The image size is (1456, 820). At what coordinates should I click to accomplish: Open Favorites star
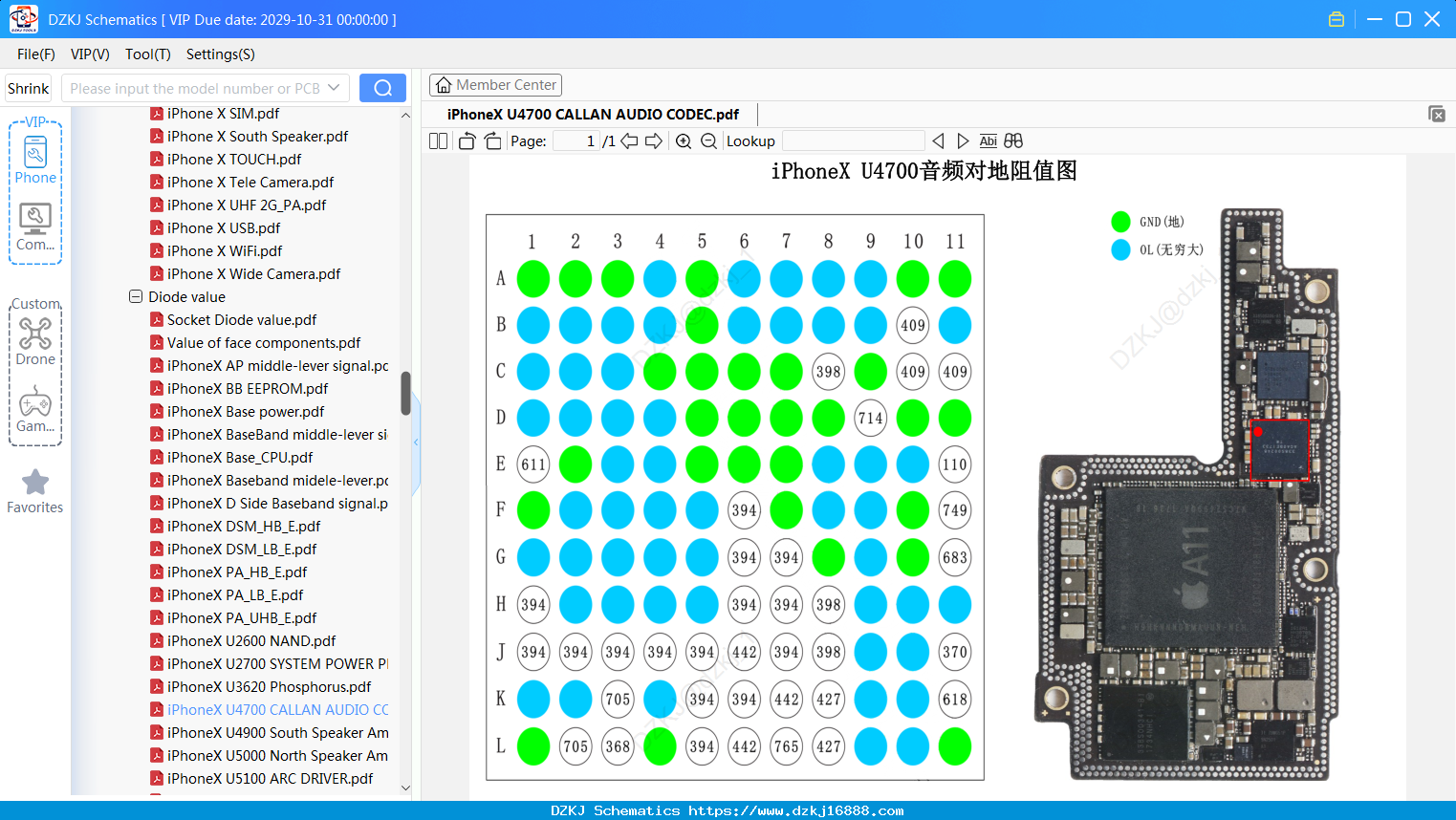coord(35,491)
